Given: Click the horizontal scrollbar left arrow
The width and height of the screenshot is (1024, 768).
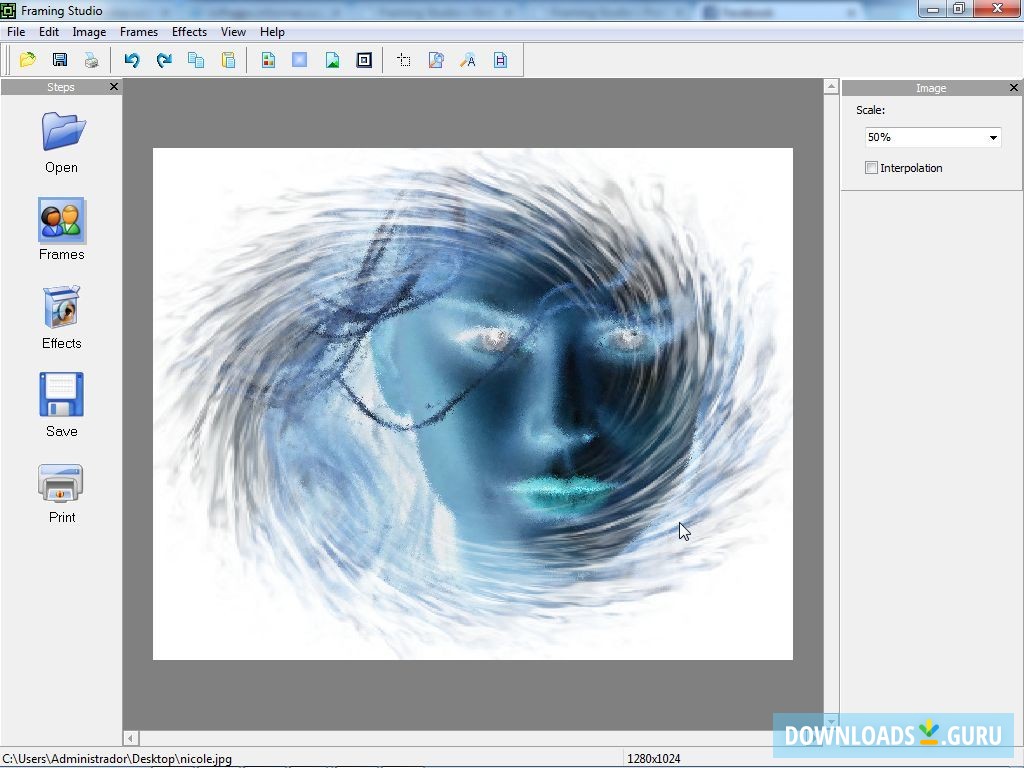Looking at the screenshot, I should (x=131, y=739).
